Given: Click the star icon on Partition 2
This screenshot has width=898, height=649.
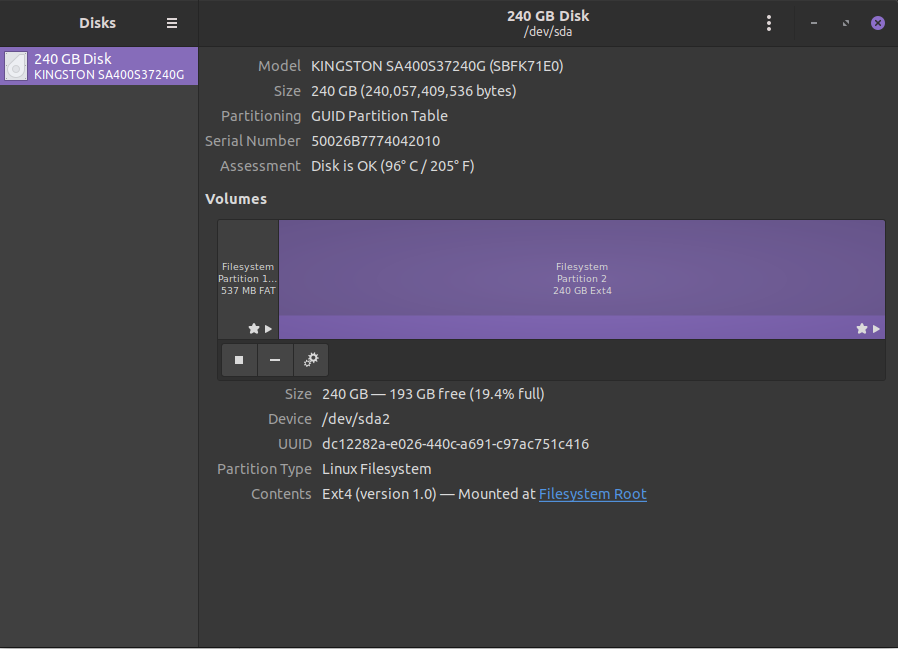Looking at the screenshot, I should 862,328.
